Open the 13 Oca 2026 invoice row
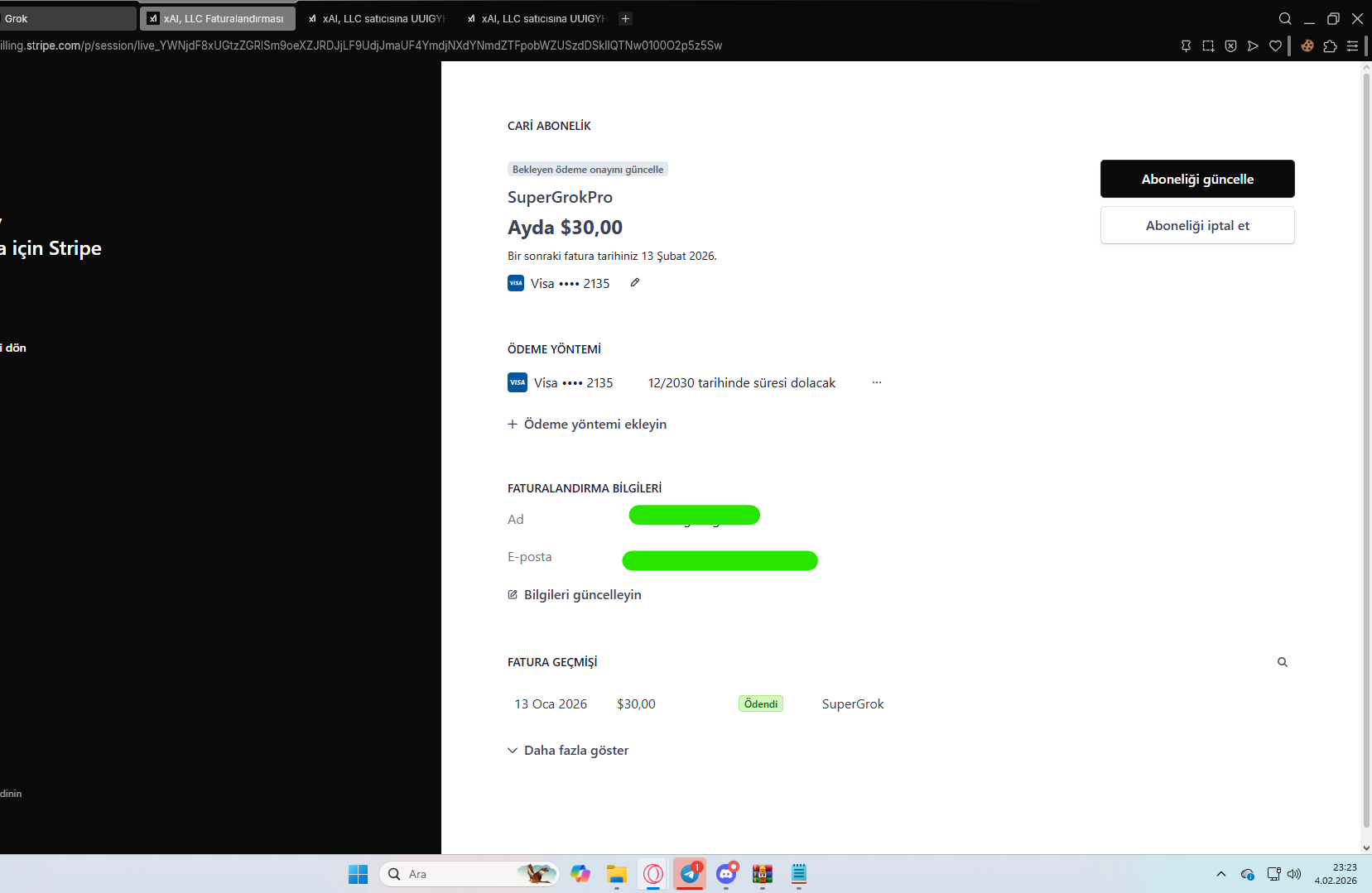Screen dimensions: 1372x893 tap(699, 704)
